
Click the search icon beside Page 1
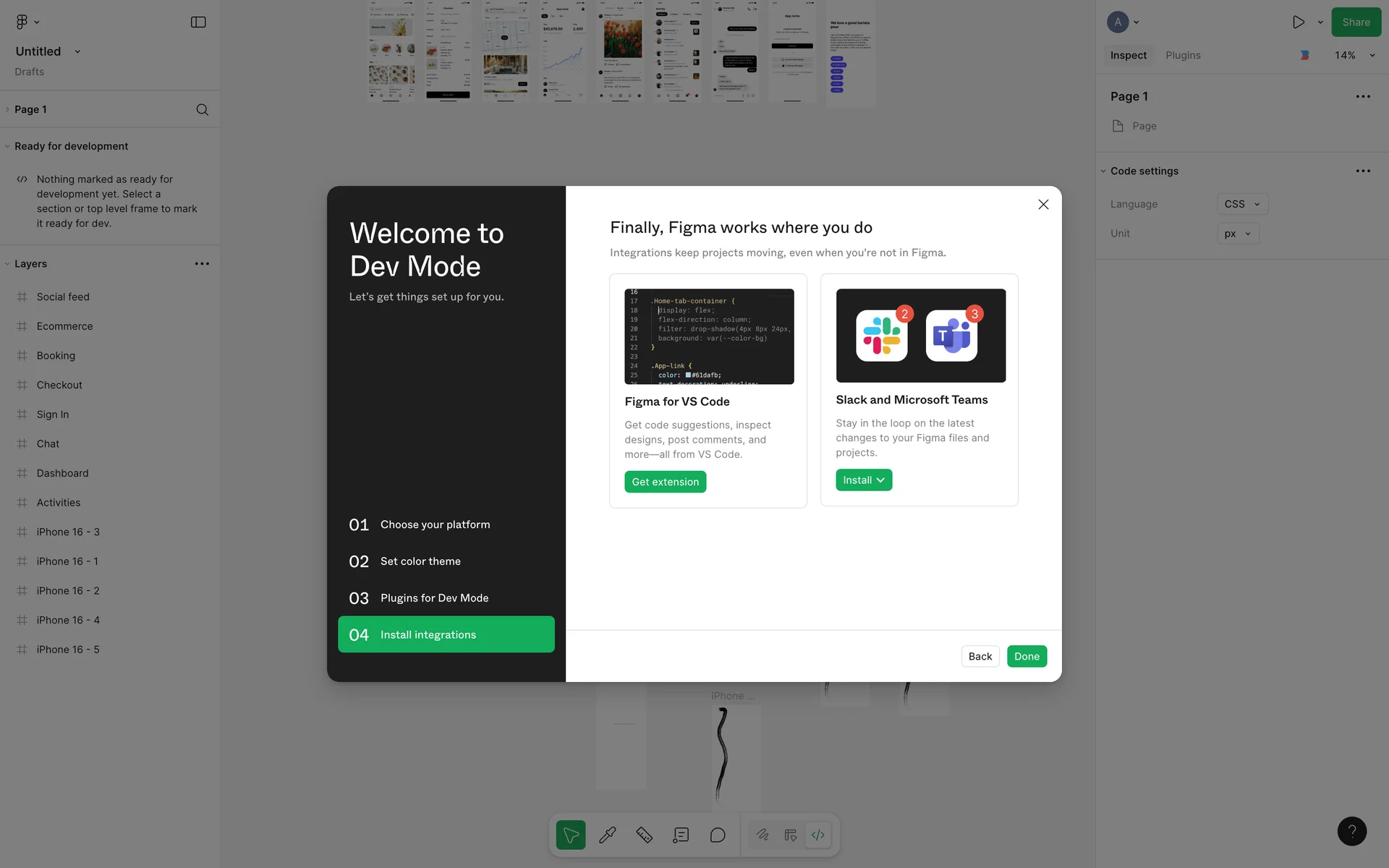tap(202, 109)
